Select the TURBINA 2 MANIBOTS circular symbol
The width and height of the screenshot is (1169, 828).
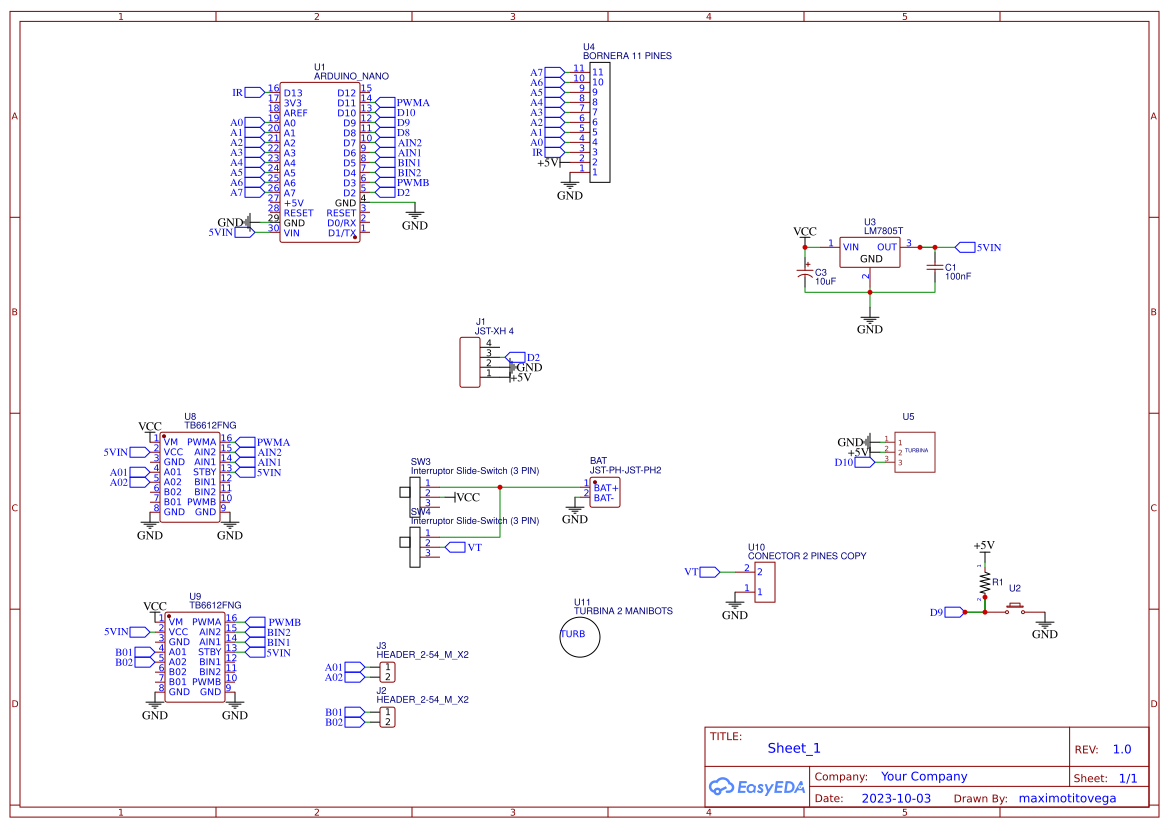[x=580, y=637]
